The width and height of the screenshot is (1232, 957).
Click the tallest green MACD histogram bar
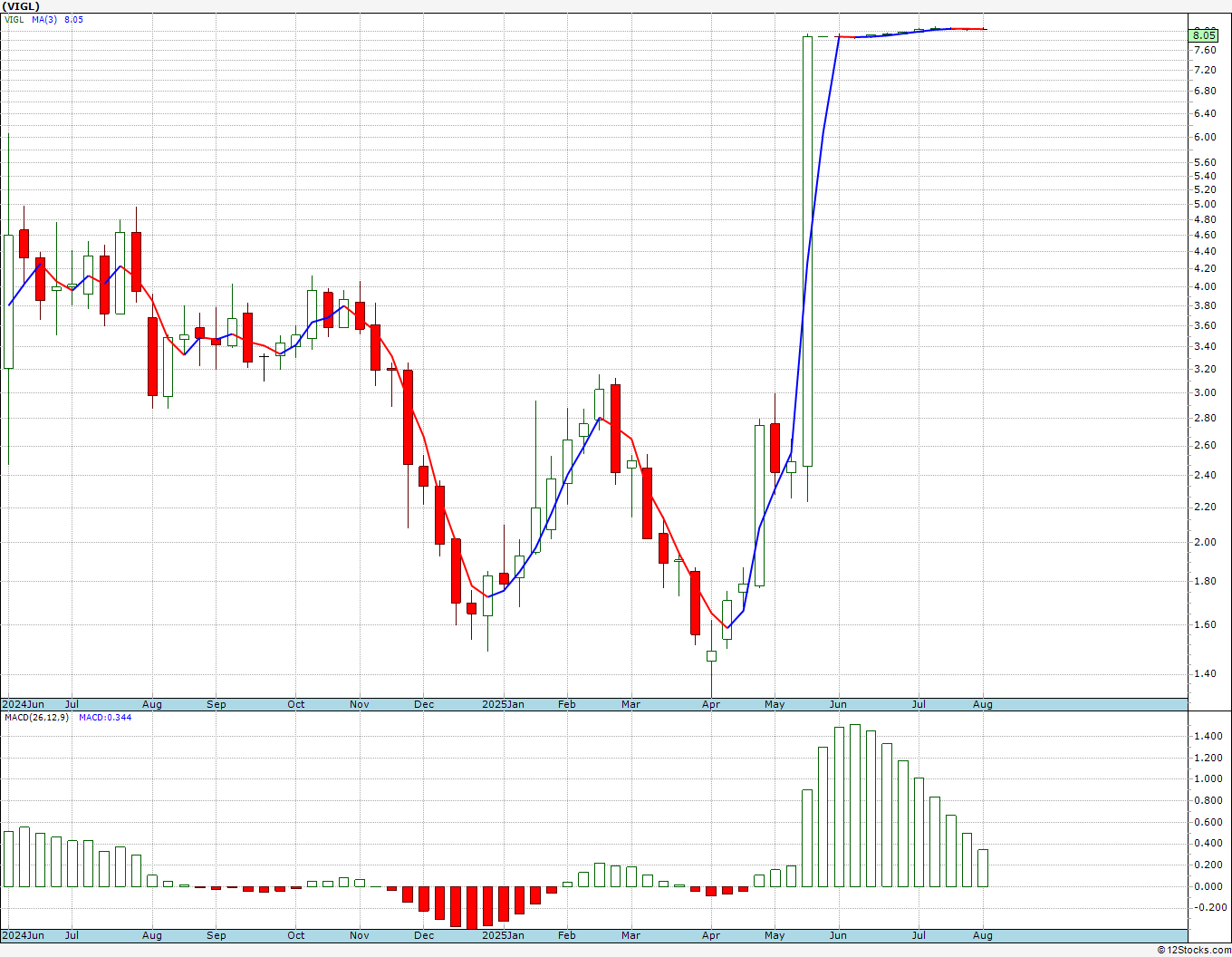[x=855, y=806]
